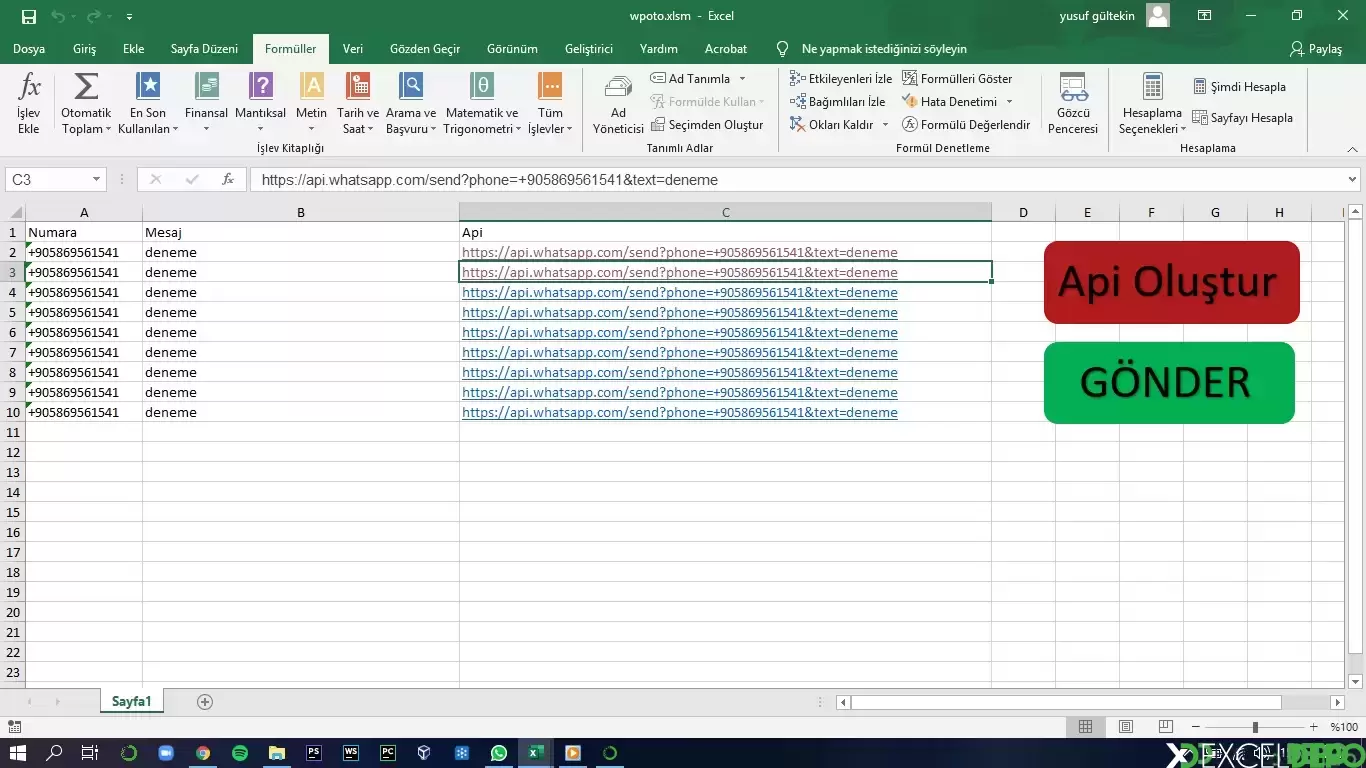
Task: Toggle Formülleri Göster show formulas
Action: tap(958, 78)
